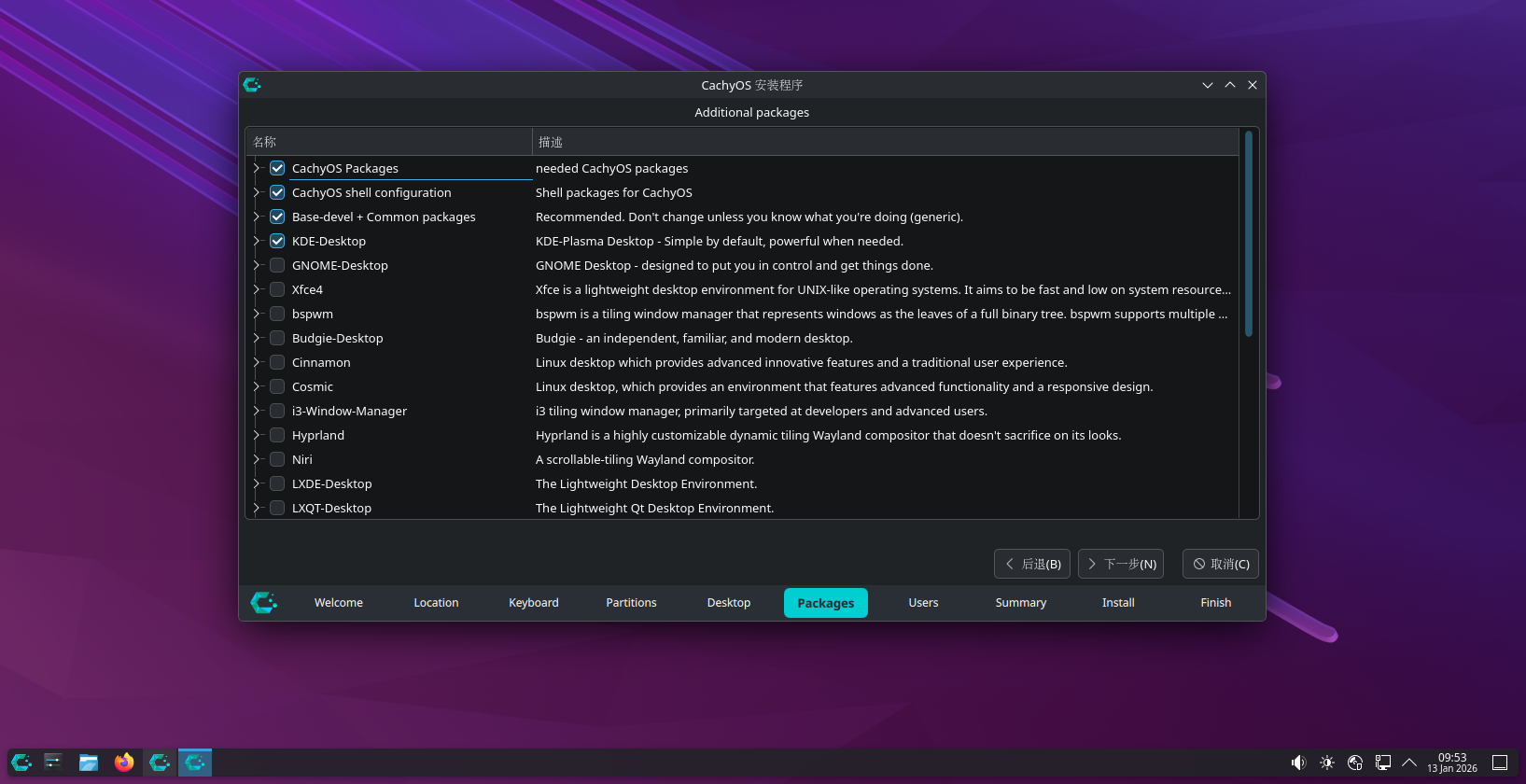Open the file manager taskbar icon
Image resolution: width=1526 pixels, height=784 pixels.
[x=89, y=763]
